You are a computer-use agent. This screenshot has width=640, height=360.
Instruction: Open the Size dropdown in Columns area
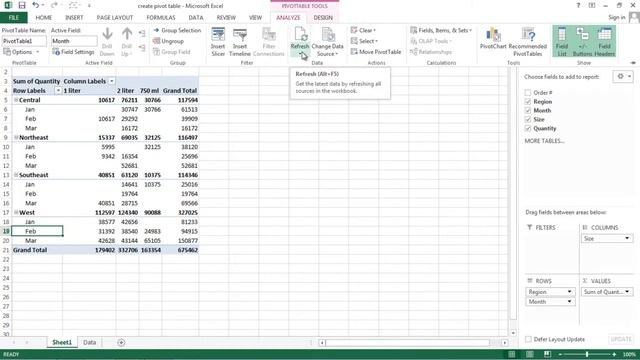tap(627, 238)
